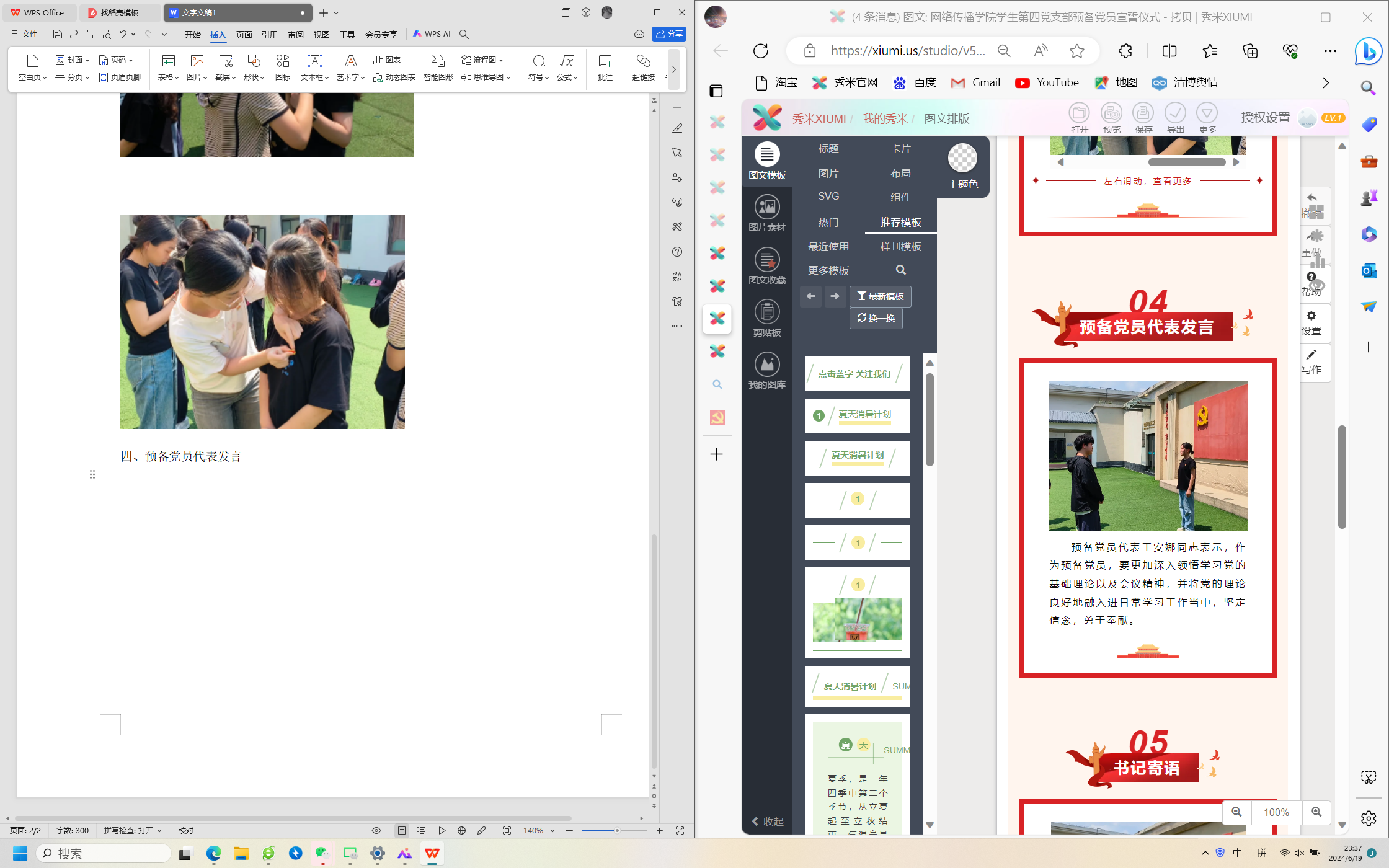Open Xiumi 设置 settings on right panel
The height and width of the screenshot is (868, 1389).
1311,323
